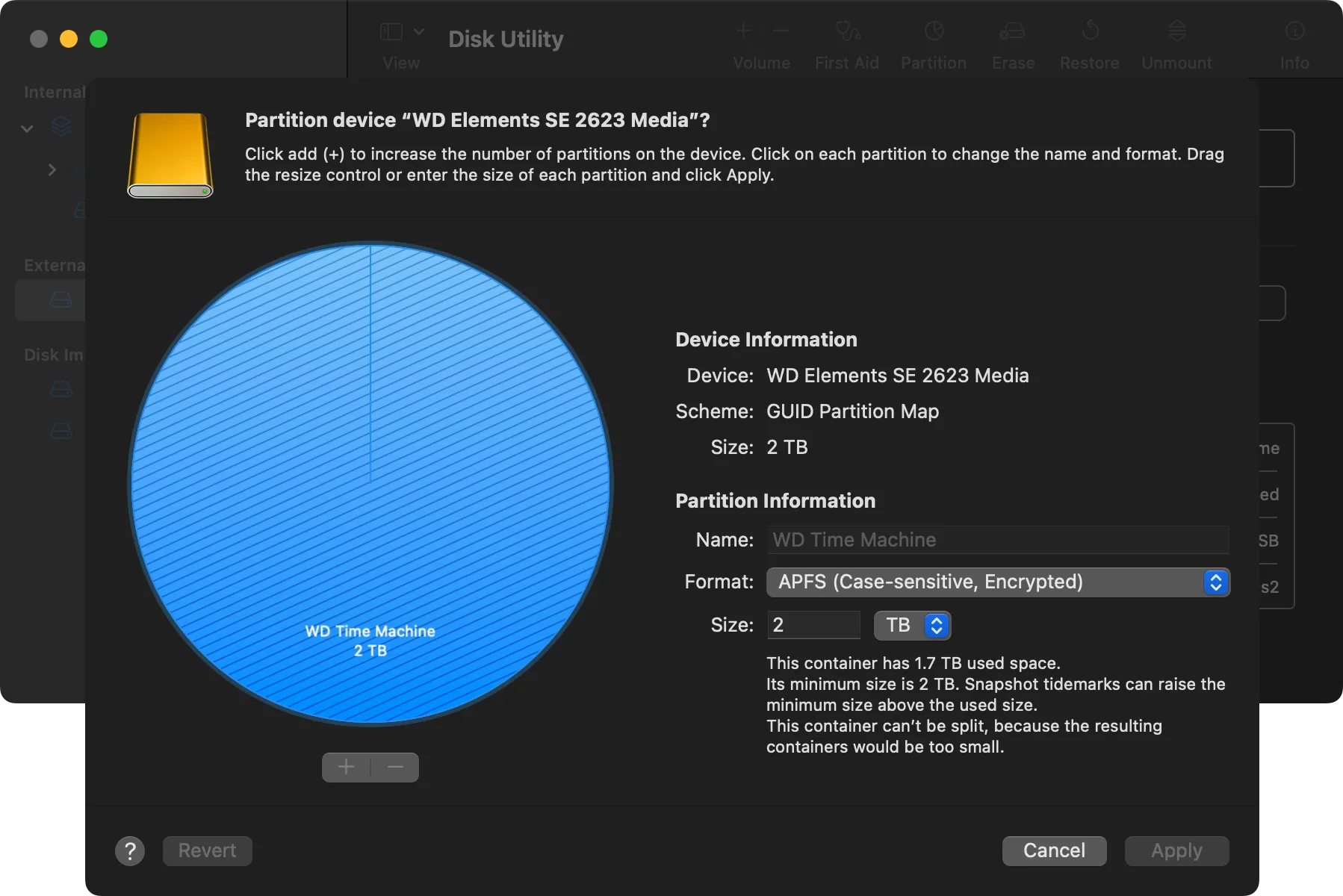Collapse the top sidebar disclosure arrow

coord(27,128)
